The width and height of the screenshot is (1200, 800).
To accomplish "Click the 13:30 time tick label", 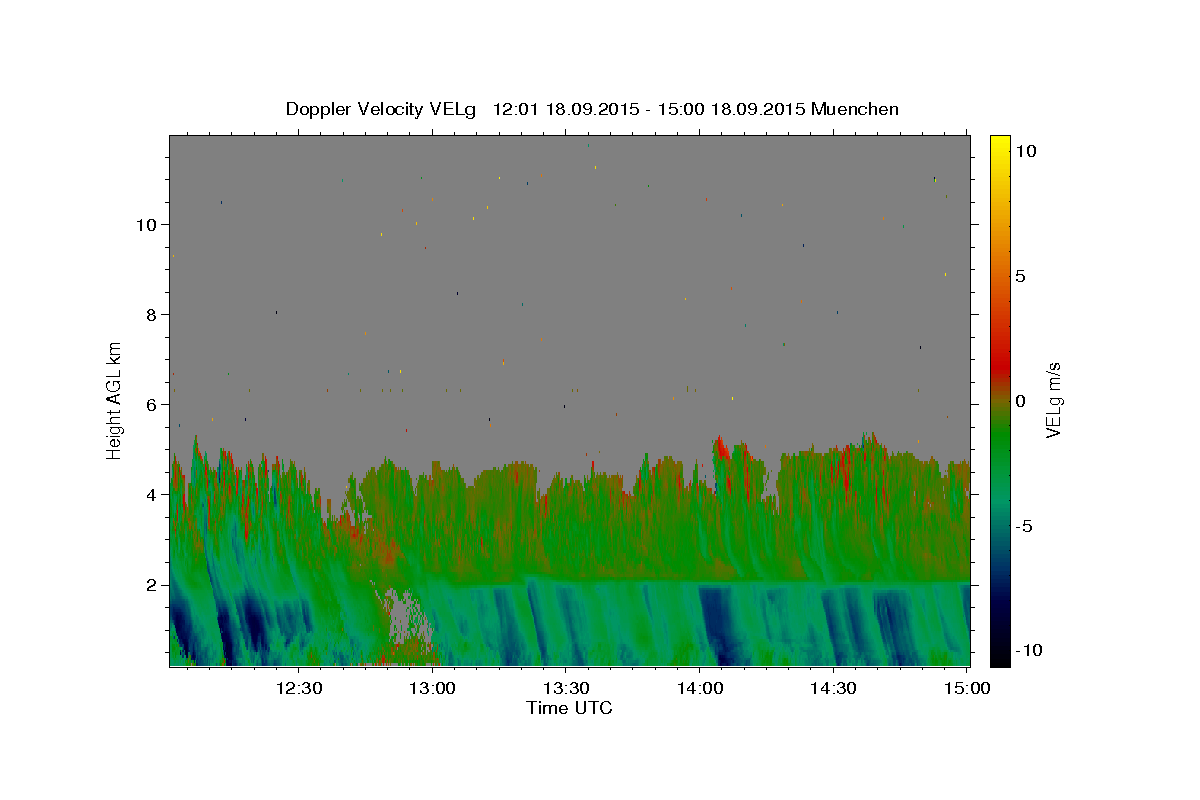I will [x=566, y=688].
